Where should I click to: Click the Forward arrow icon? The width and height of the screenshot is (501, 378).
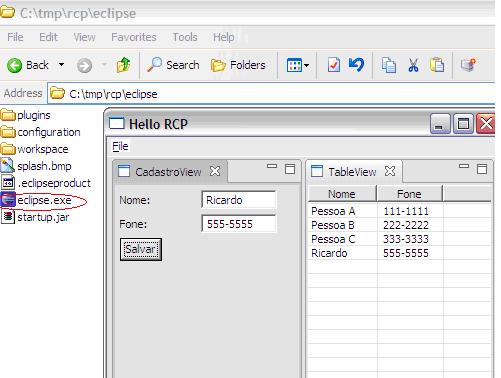[x=85, y=65]
